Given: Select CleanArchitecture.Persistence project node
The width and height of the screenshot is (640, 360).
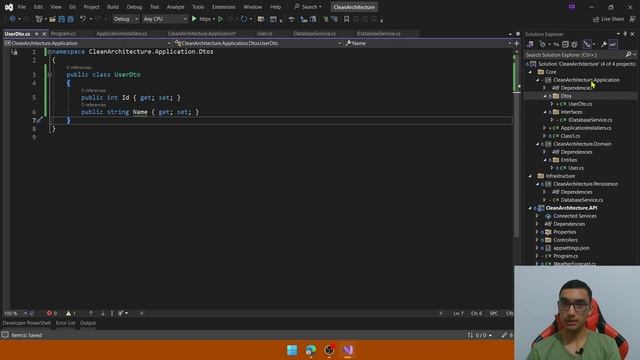Looking at the screenshot, I should 585,184.
